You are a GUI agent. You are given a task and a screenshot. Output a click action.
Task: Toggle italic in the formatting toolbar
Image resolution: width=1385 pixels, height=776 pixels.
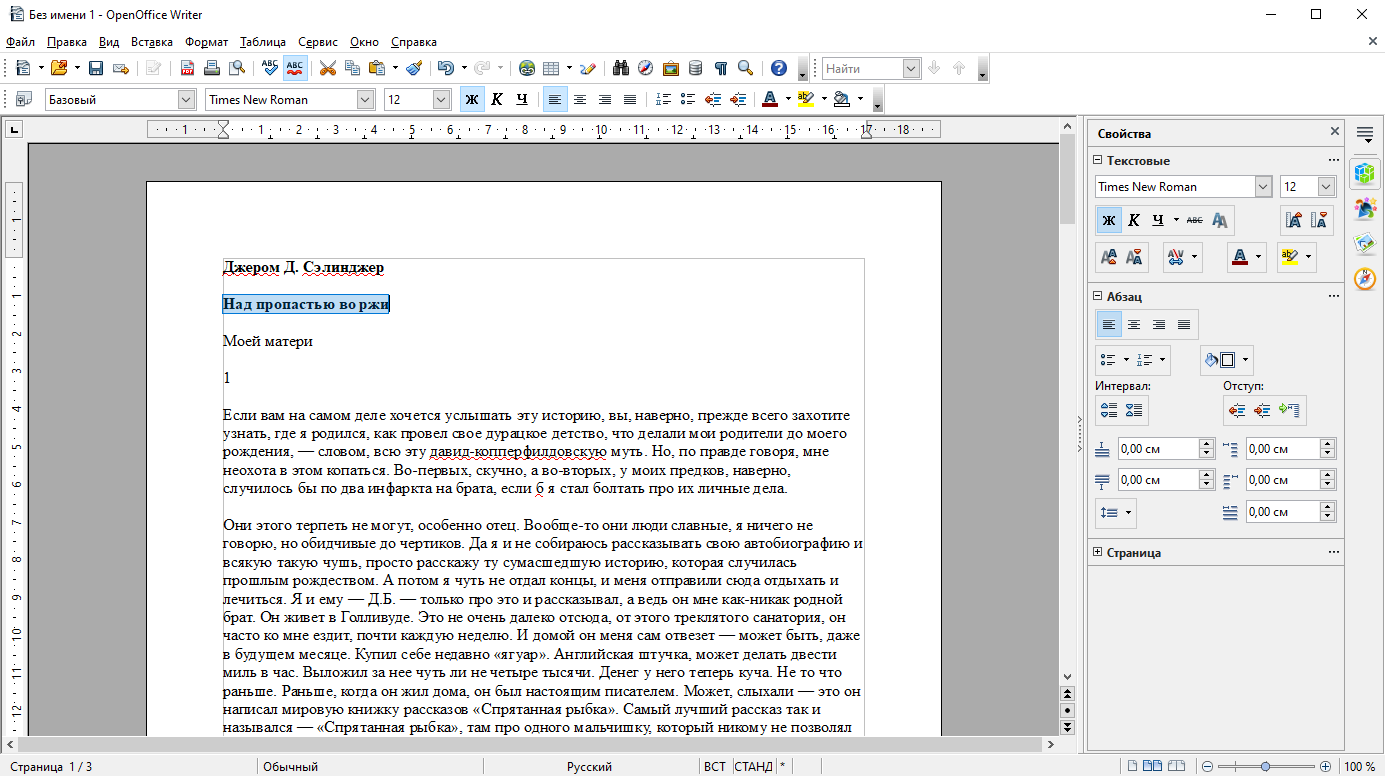(497, 99)
